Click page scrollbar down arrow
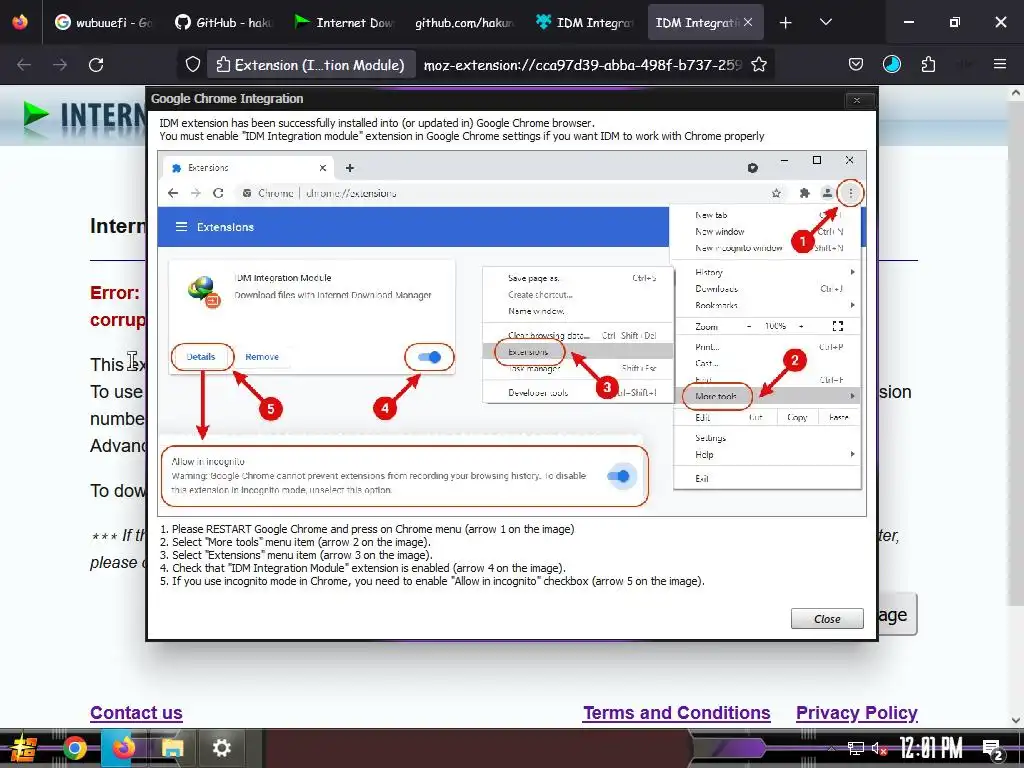 (1016, 720)
